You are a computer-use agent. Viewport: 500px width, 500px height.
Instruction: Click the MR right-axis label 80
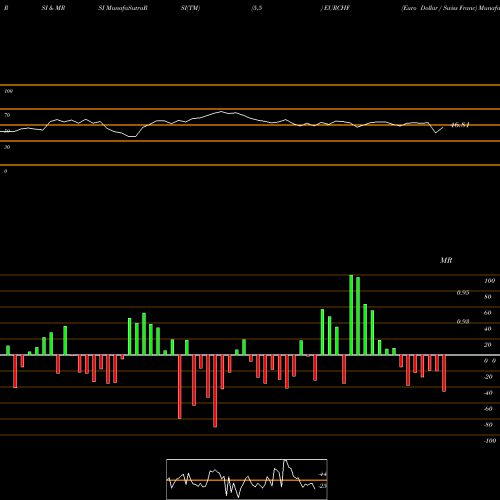coord(488,297)
